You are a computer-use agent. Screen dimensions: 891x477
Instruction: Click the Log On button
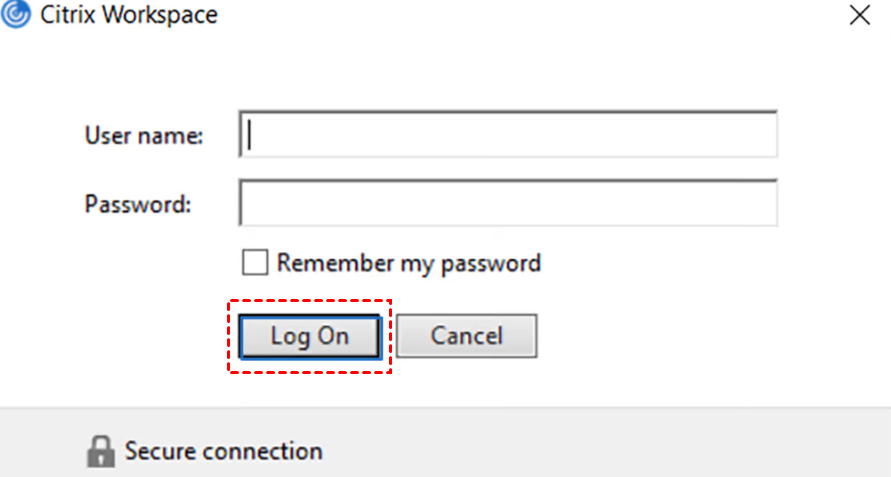point(310,337)
